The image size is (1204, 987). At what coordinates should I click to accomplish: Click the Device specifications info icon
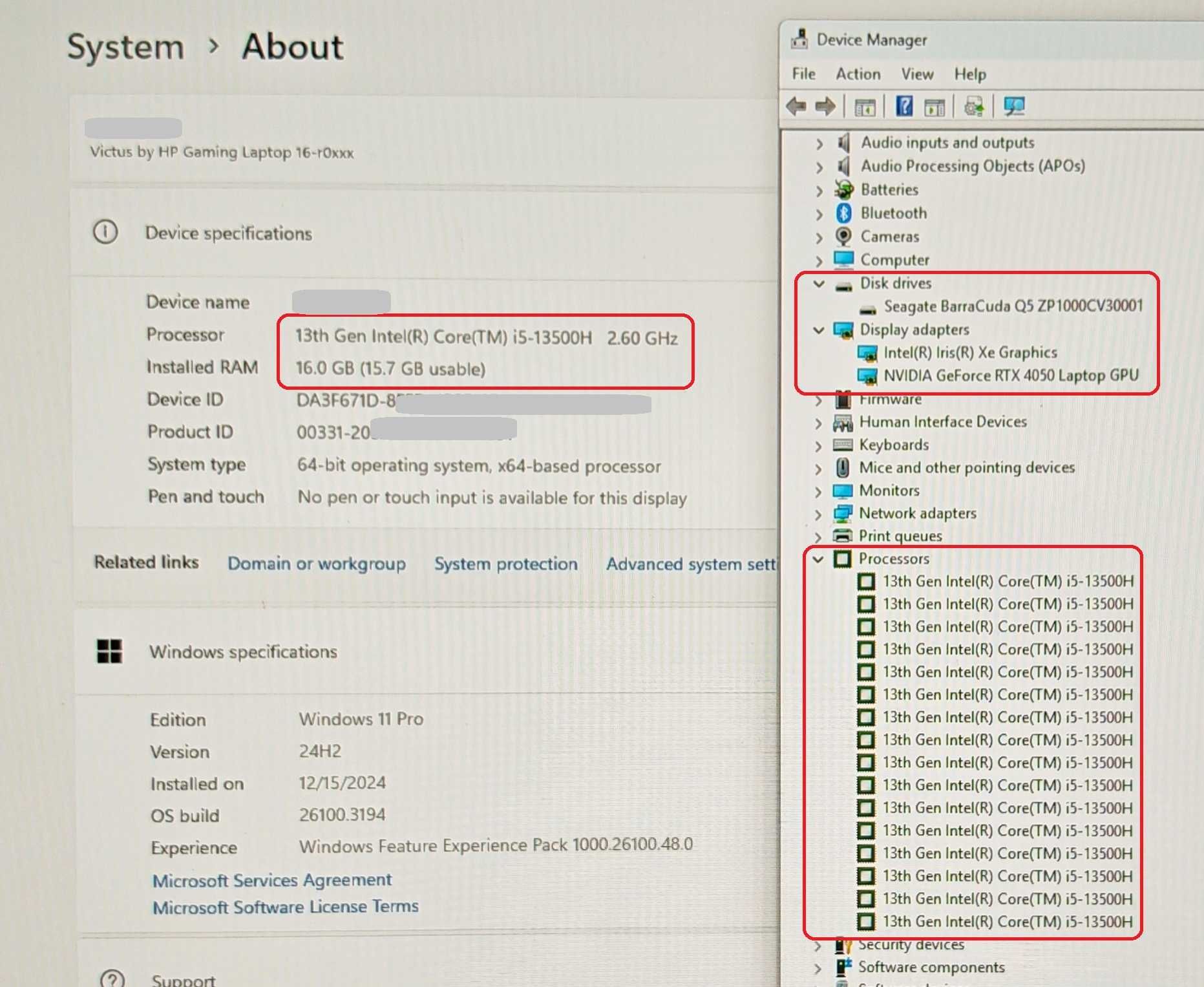[x=105, y=231]
